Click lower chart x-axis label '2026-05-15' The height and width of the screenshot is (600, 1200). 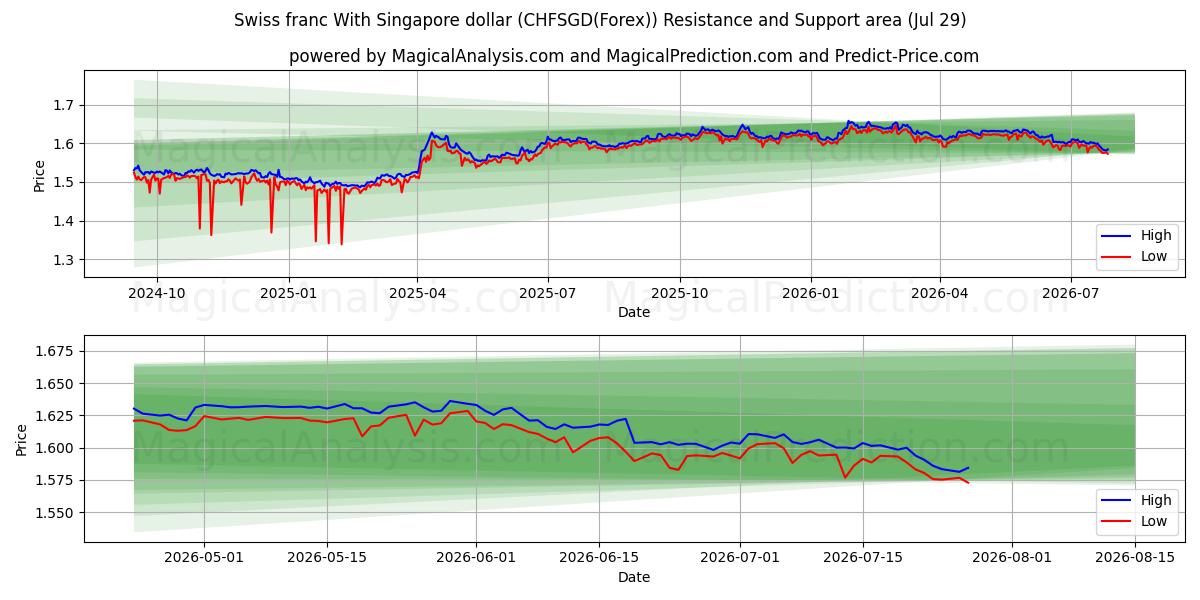coord(328,559)
